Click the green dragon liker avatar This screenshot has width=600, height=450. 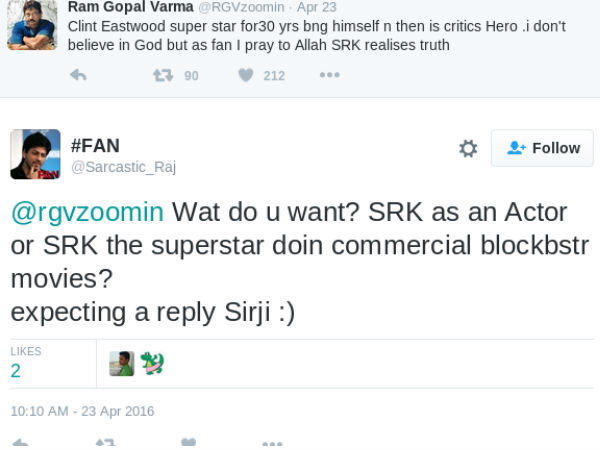(151, 363)
